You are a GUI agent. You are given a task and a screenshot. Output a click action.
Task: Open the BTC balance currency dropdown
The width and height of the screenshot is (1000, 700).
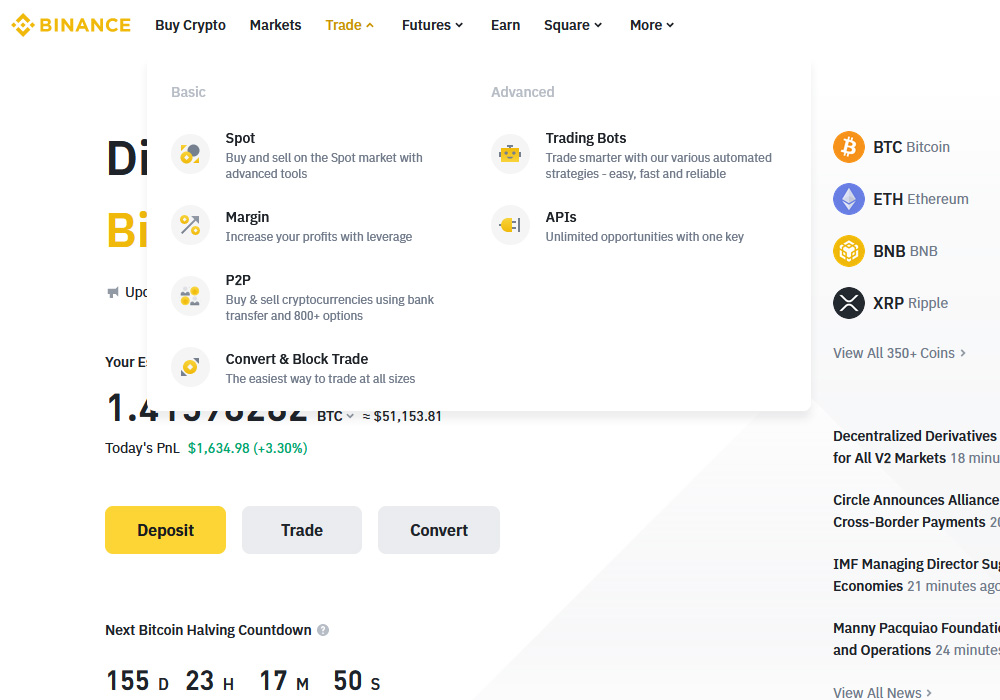pyautogui.click(x=335, y=416)
